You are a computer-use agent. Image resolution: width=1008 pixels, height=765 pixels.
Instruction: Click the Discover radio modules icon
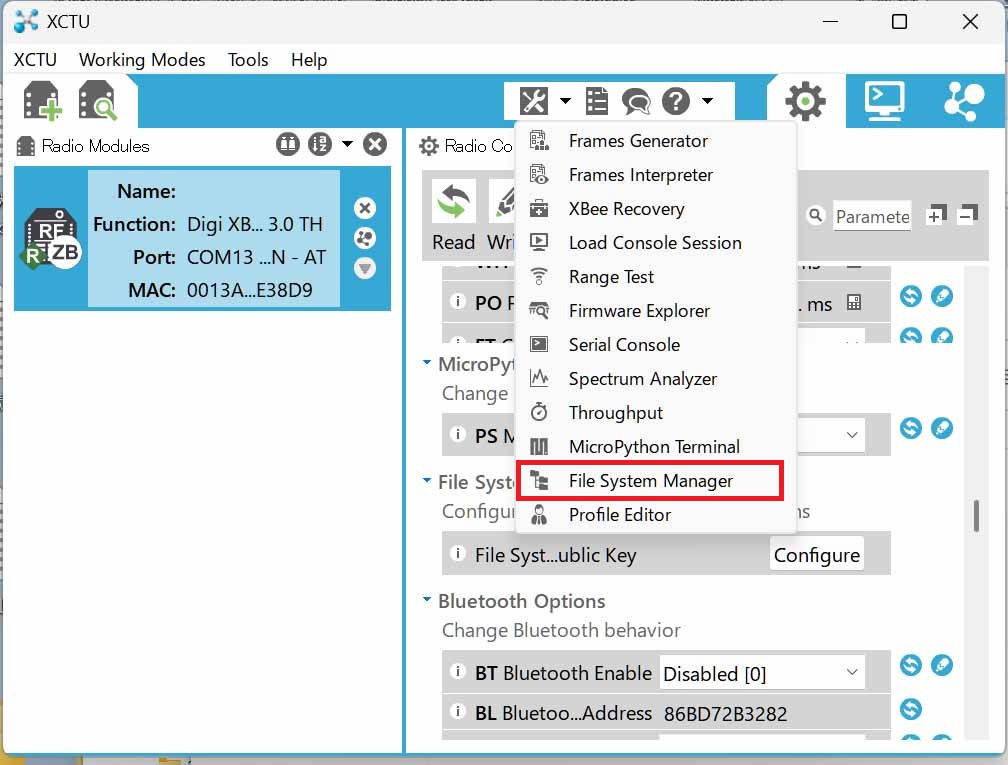pos(98,101)
